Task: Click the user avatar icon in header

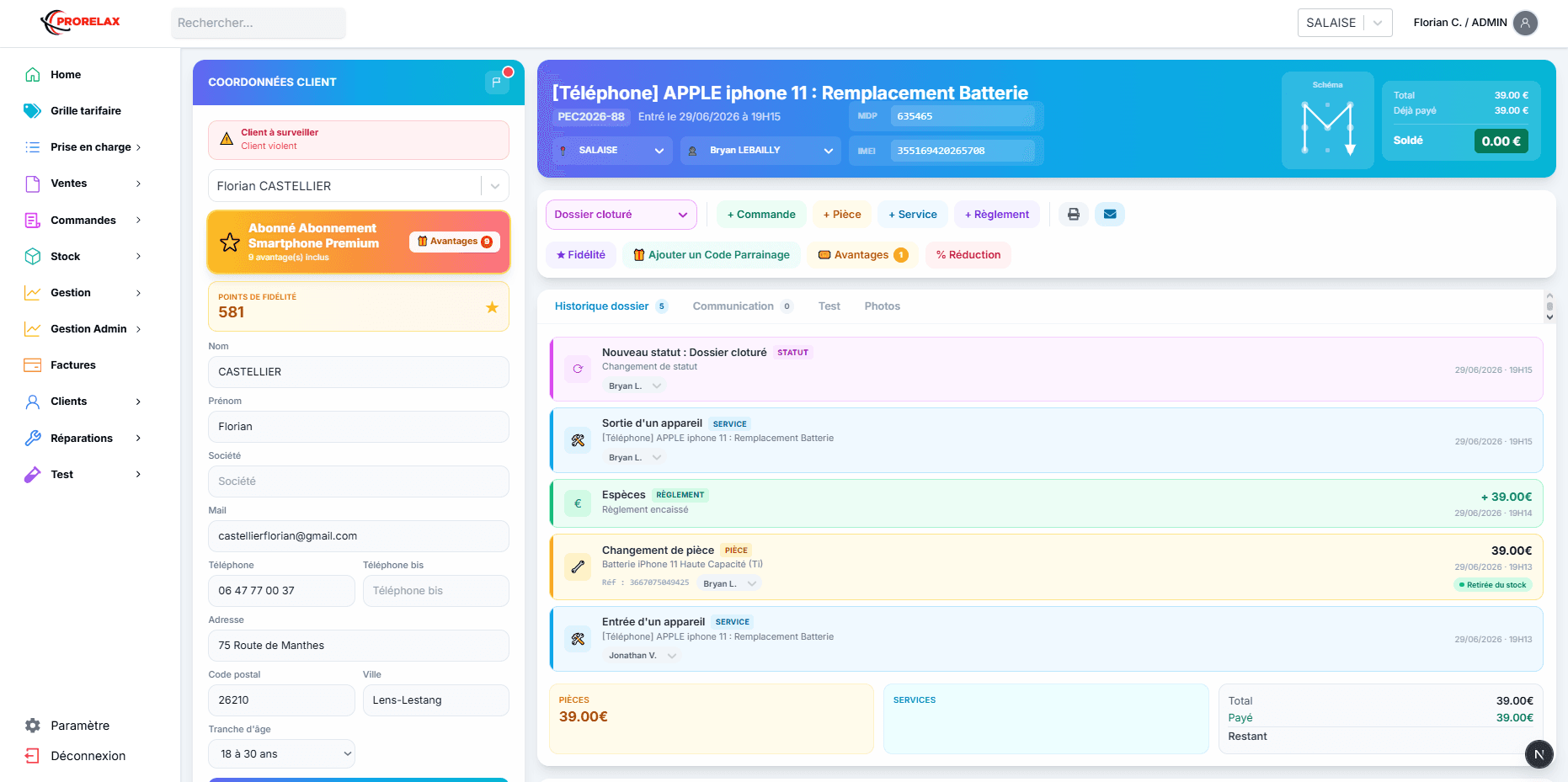Action: pos(1525,23)
